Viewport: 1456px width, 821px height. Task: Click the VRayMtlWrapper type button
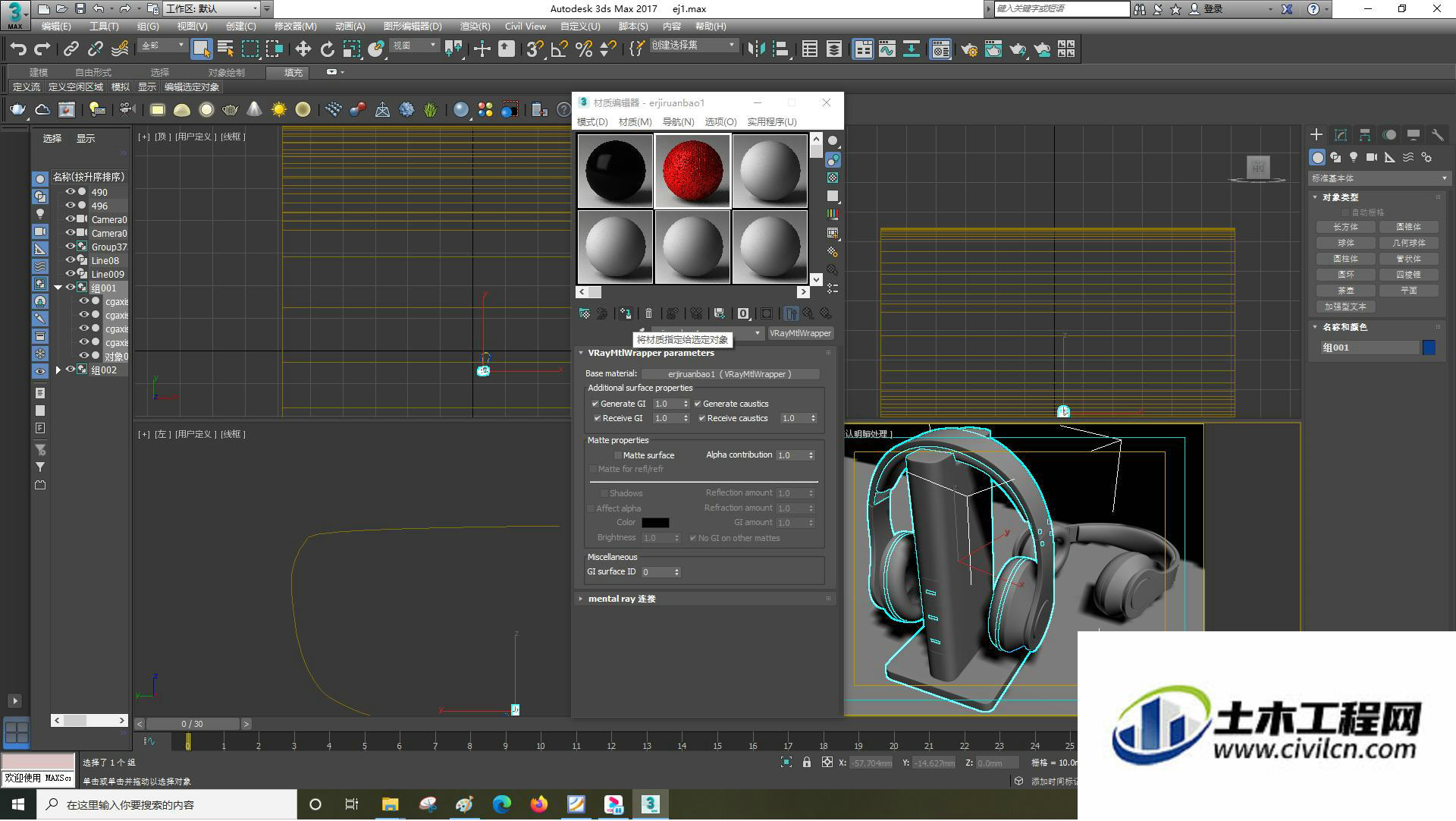pyautogui.click(x=801, y=333)
